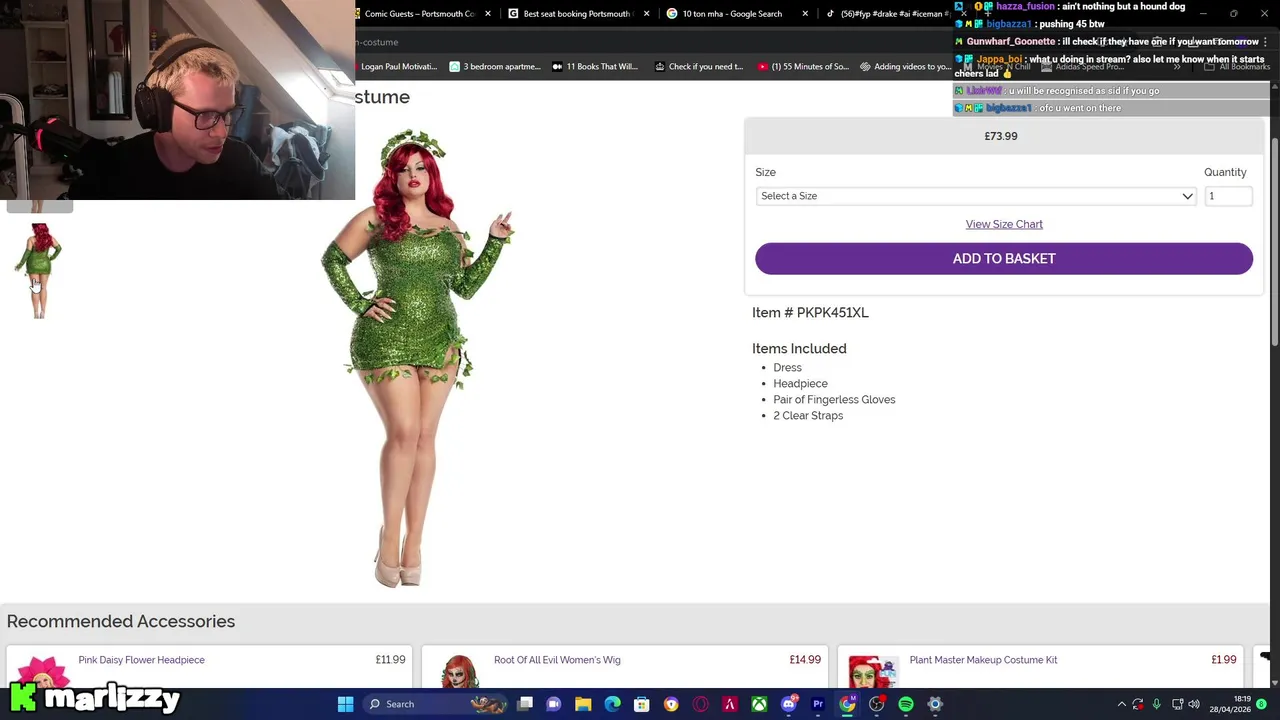
Task: Click the Pair of Fingerless Gloves item
Action: pos(834,400)
